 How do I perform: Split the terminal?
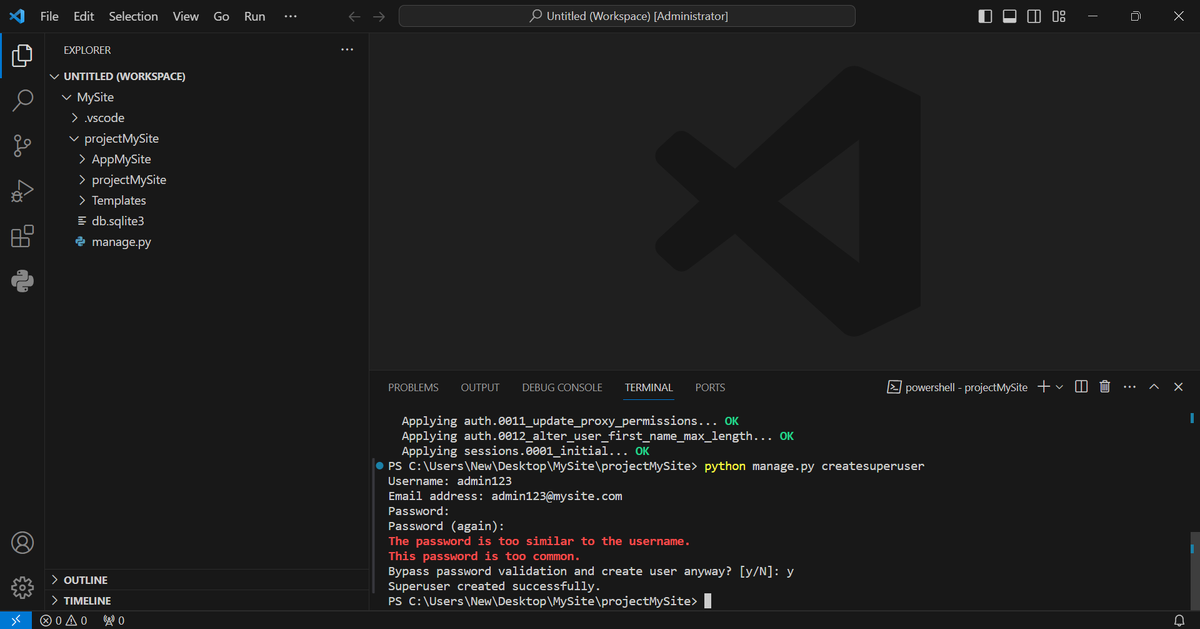(x=1081, y=387)
